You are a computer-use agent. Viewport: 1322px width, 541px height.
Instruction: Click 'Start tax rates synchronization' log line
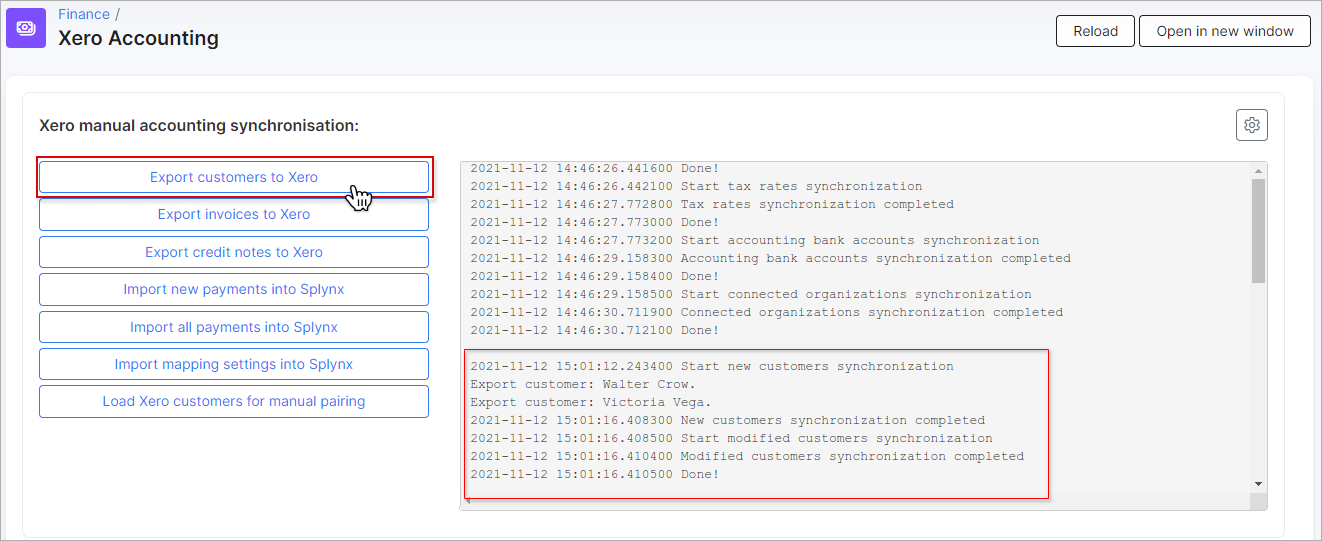click(696, 186)
